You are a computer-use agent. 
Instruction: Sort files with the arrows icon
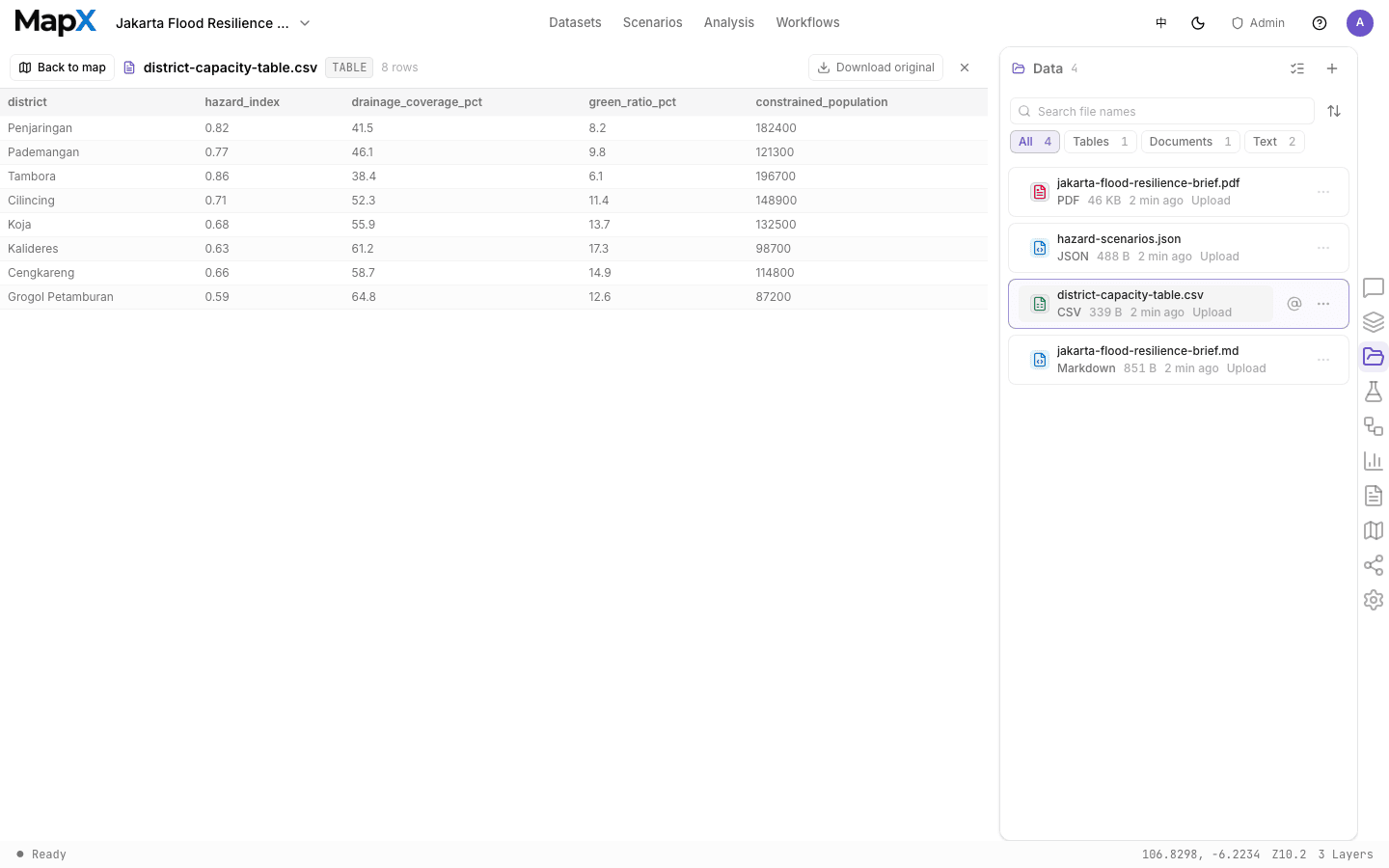click(x=1334, y=111)
